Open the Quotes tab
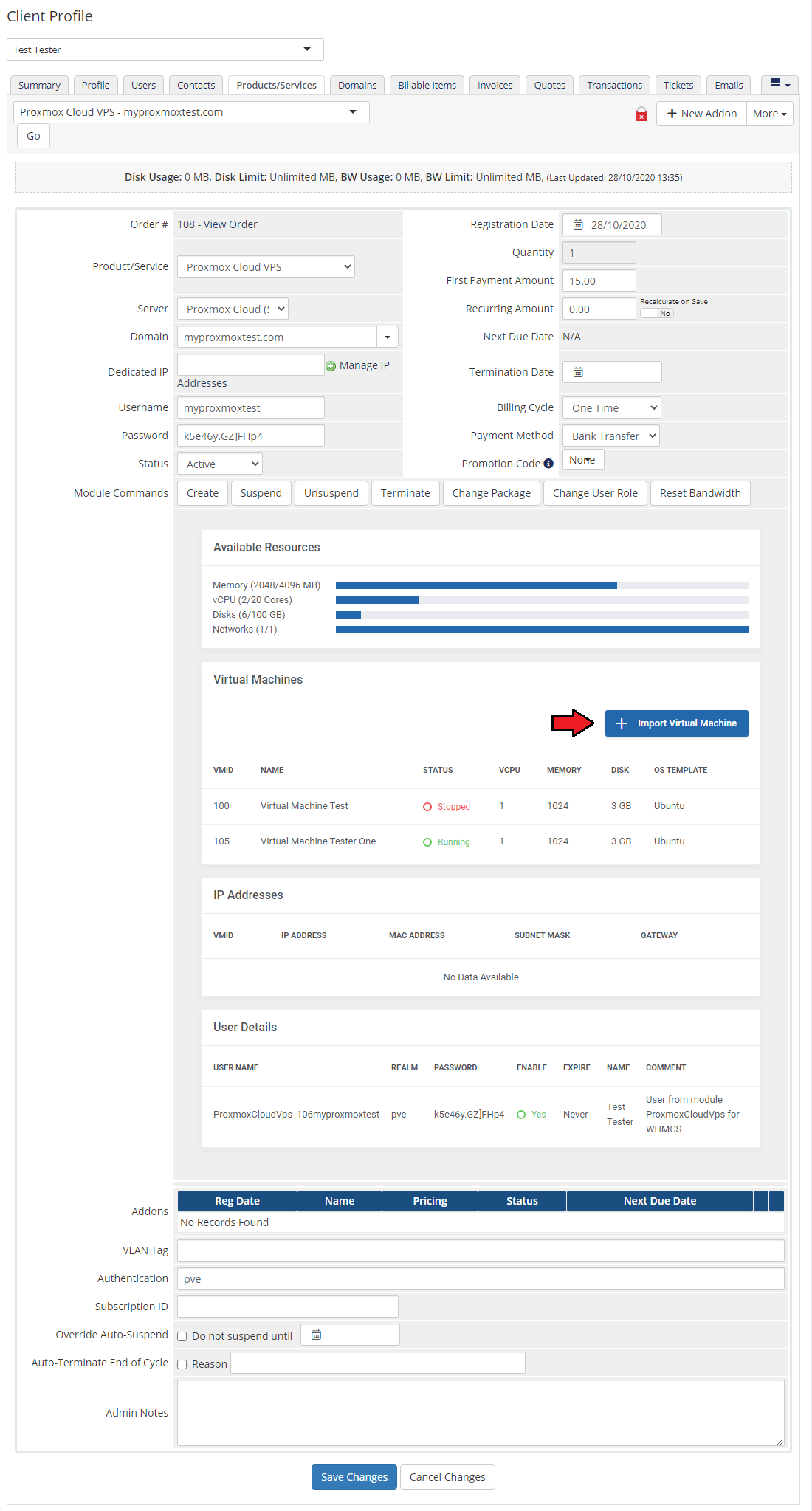 tap(550, 85)
